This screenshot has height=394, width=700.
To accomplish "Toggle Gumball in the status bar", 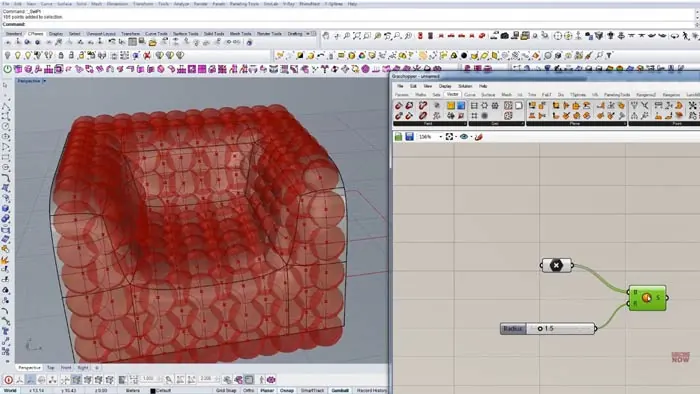I will [340, 390].
